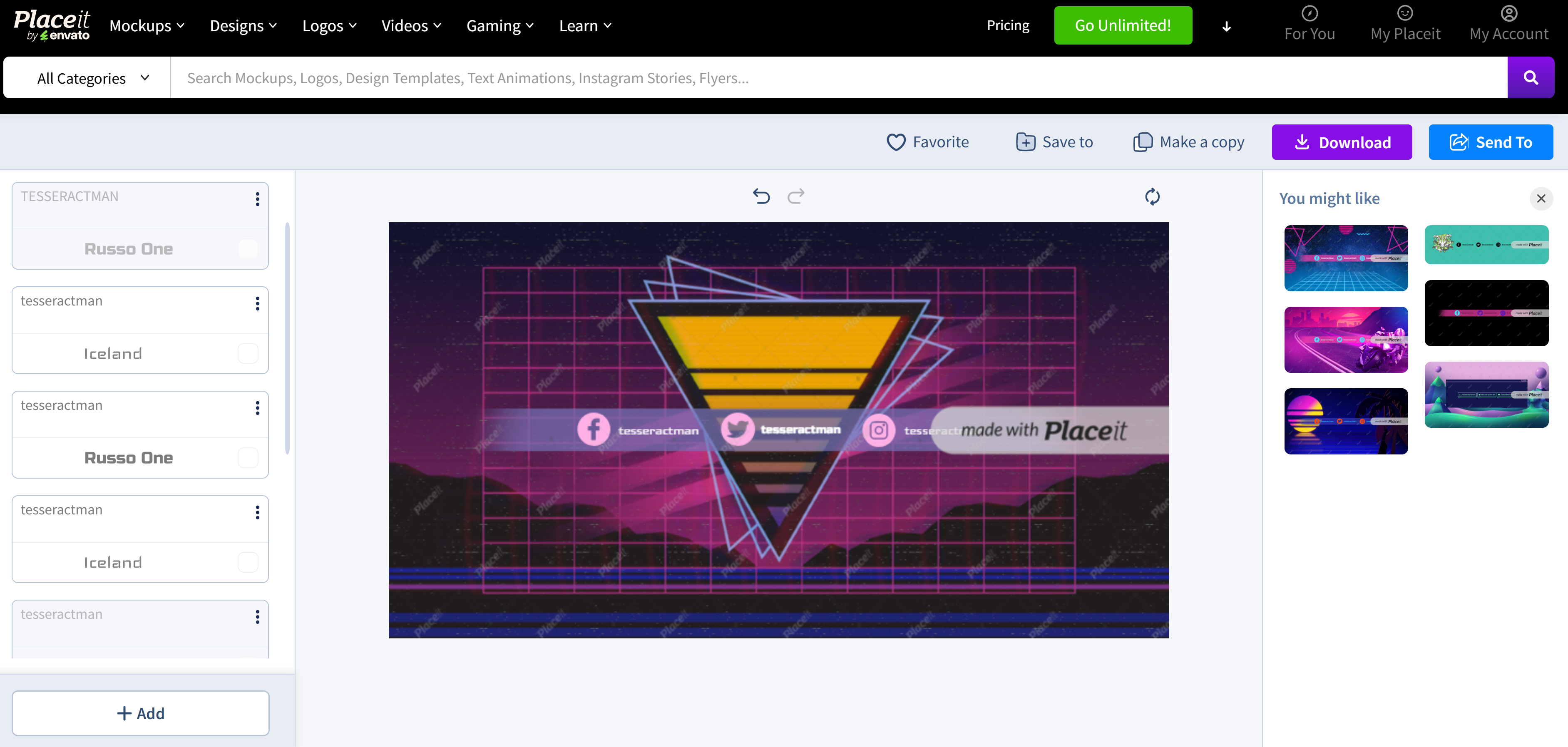Click the Pricing menu item
This screenshot has height=747, width=1568.
[x=1007, y=25]
